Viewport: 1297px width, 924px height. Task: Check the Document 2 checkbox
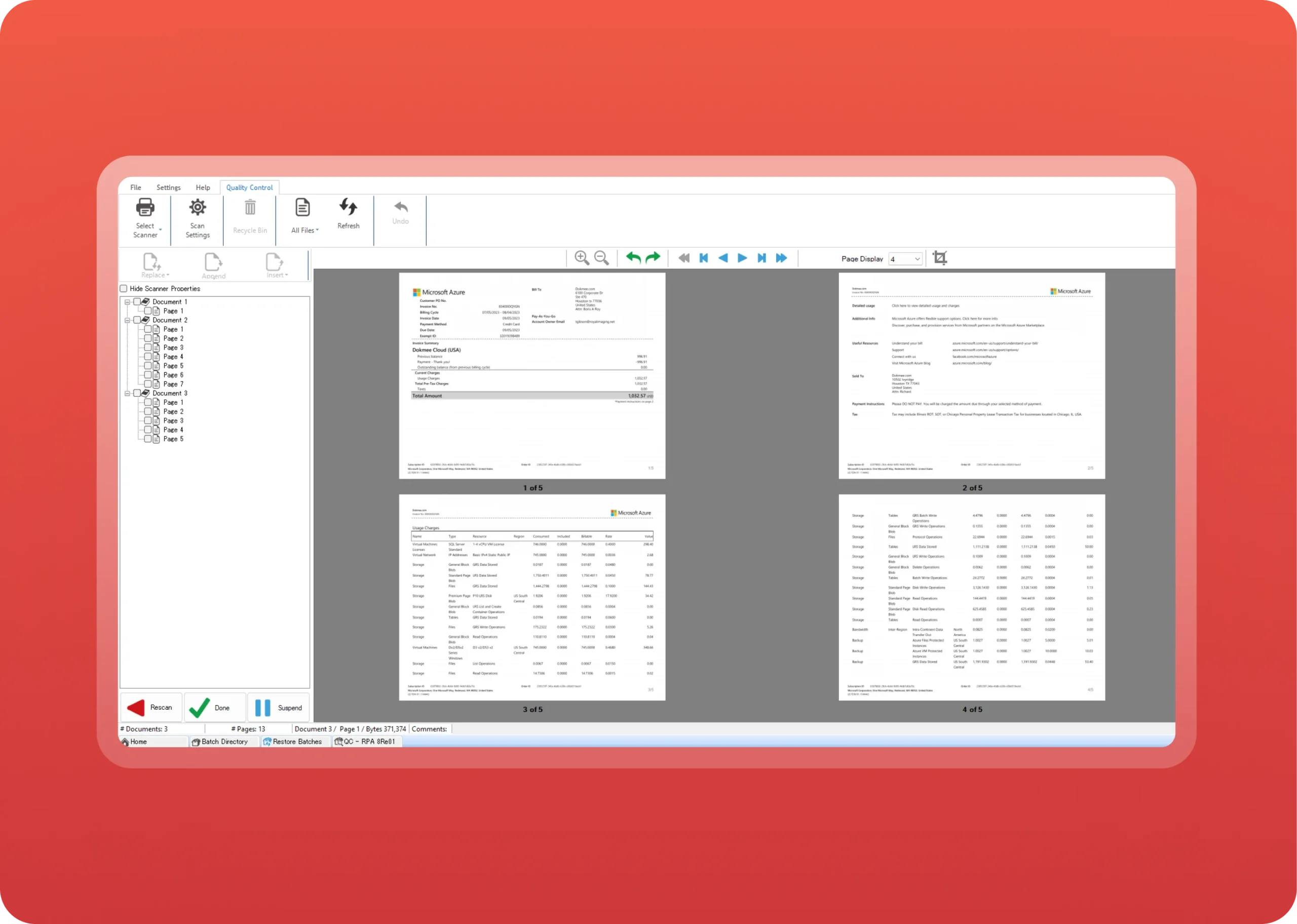(x=137, y=320)
